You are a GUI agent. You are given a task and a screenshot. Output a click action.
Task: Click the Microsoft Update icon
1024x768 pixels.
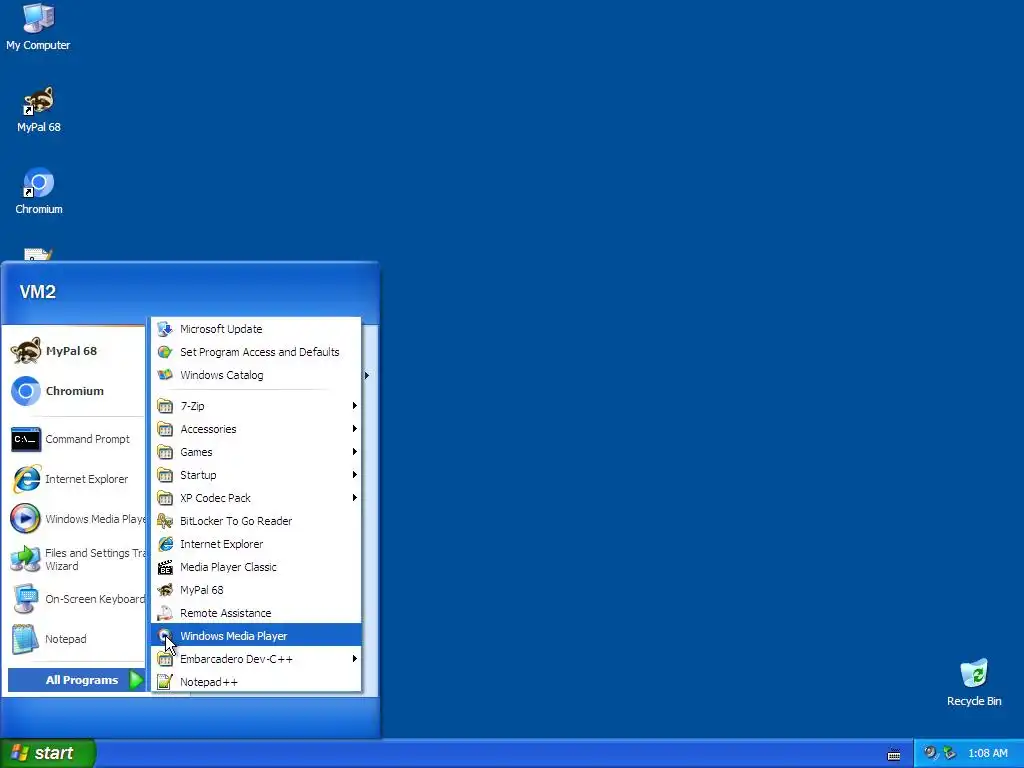click(x=165, y=329)
